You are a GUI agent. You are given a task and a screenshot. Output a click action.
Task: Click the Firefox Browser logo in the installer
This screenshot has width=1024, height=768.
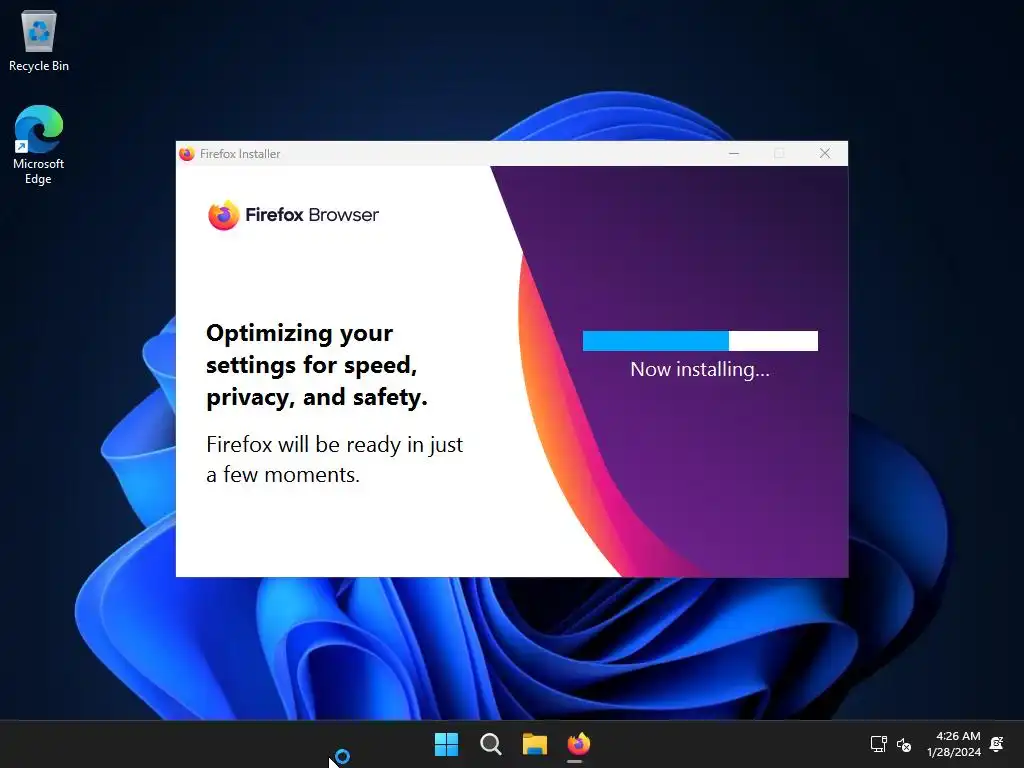pos(293,215)
